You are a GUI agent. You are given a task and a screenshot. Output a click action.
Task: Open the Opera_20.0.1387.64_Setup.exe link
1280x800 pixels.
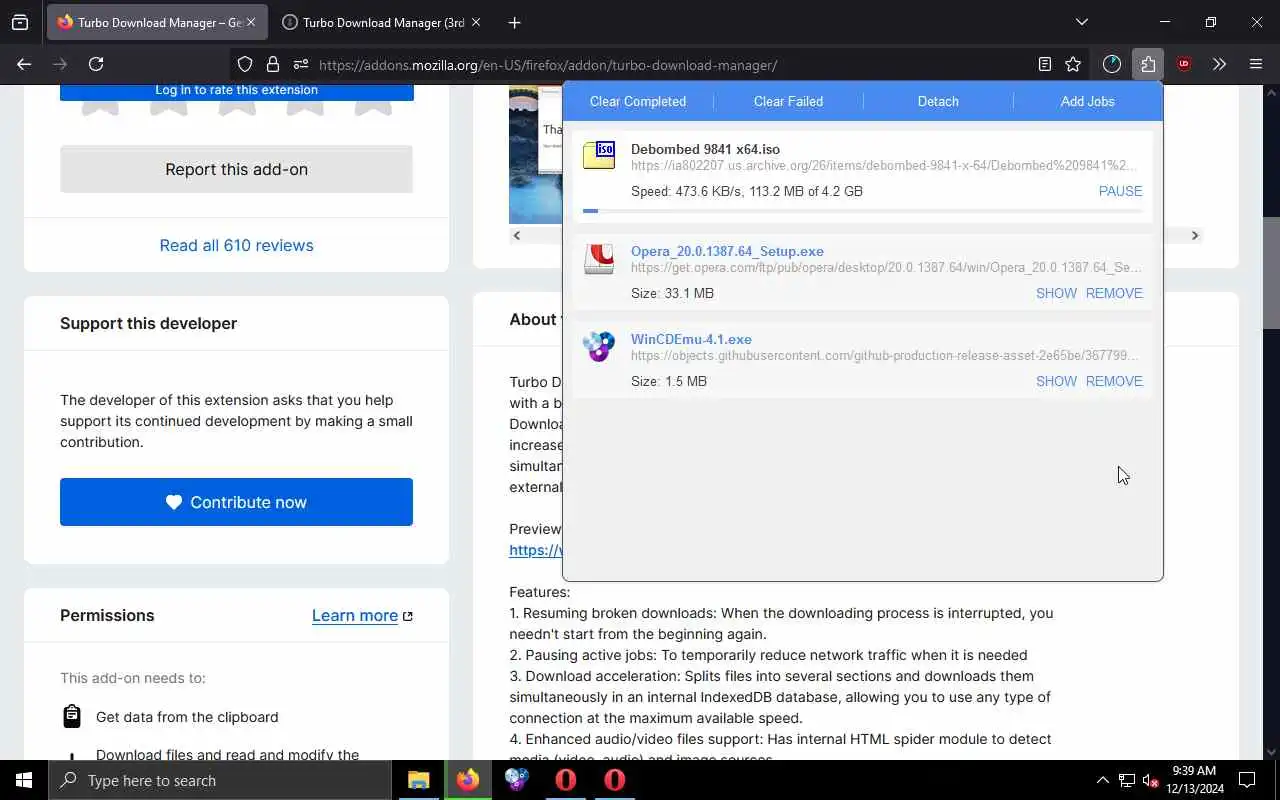pyautogui.click(x=727, y=251)
